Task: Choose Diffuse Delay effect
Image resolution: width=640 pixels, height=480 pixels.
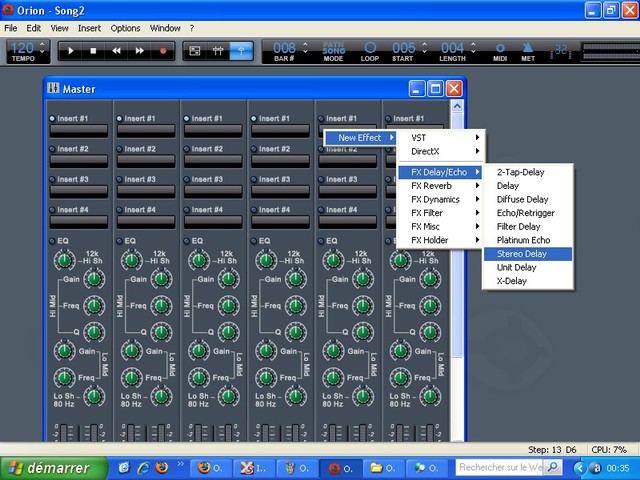Action: 528,199
